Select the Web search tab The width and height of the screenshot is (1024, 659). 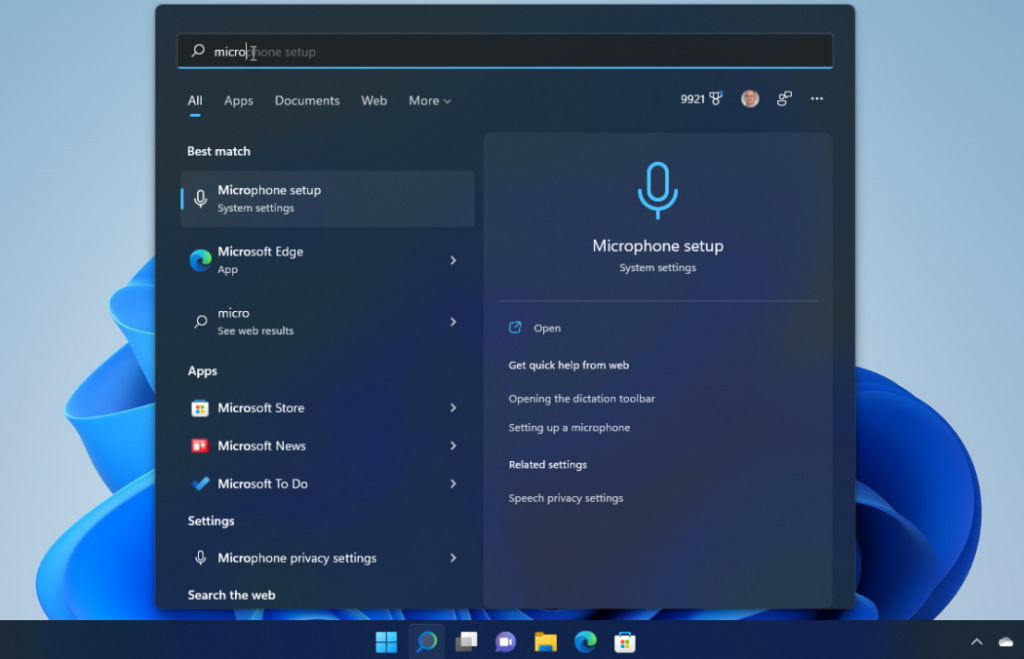374,101
